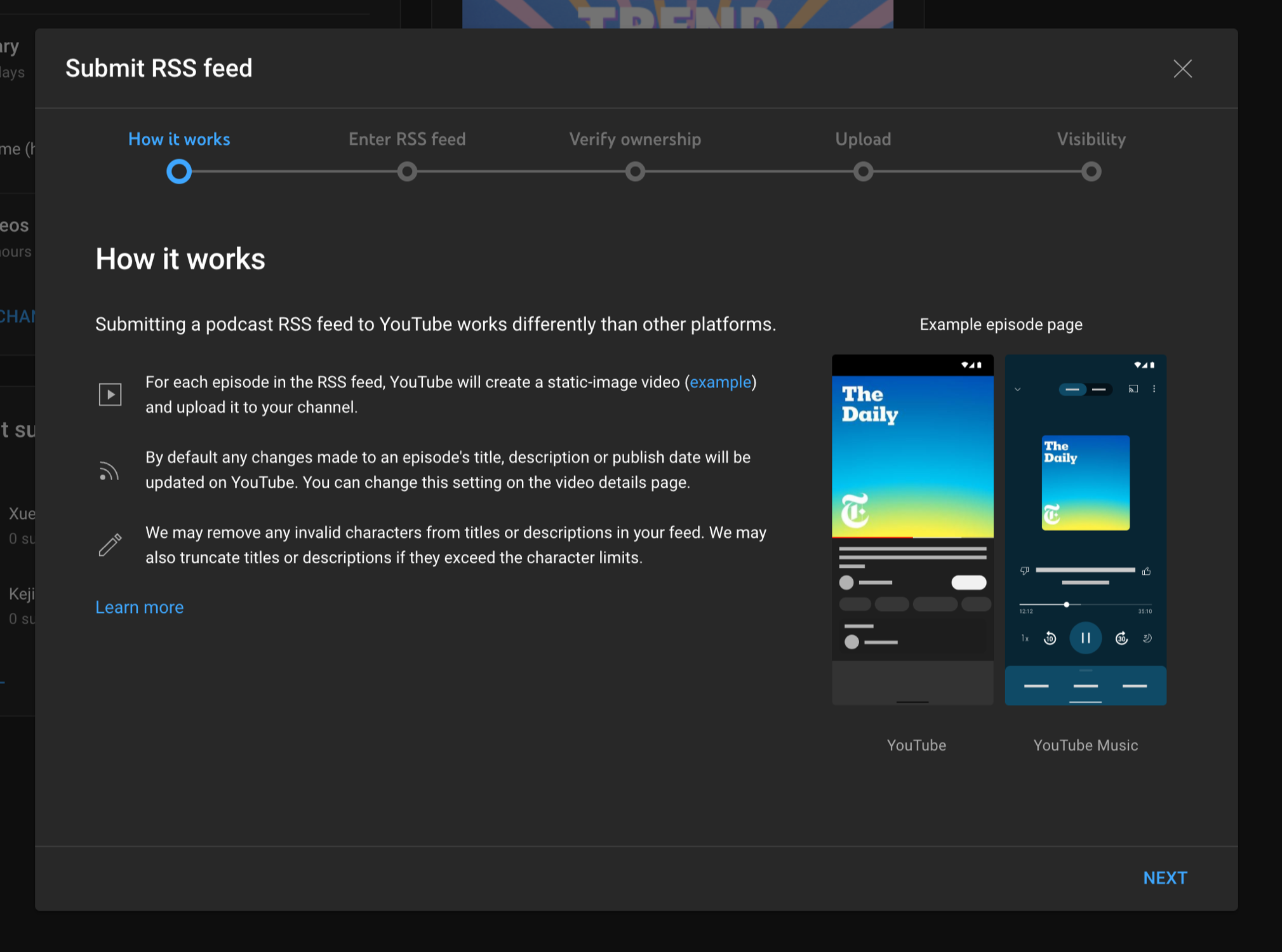Go to the Upload step circle
The height and width of the screenshot is (952, 1282).
pyautogui.click(x=863, y=171)
